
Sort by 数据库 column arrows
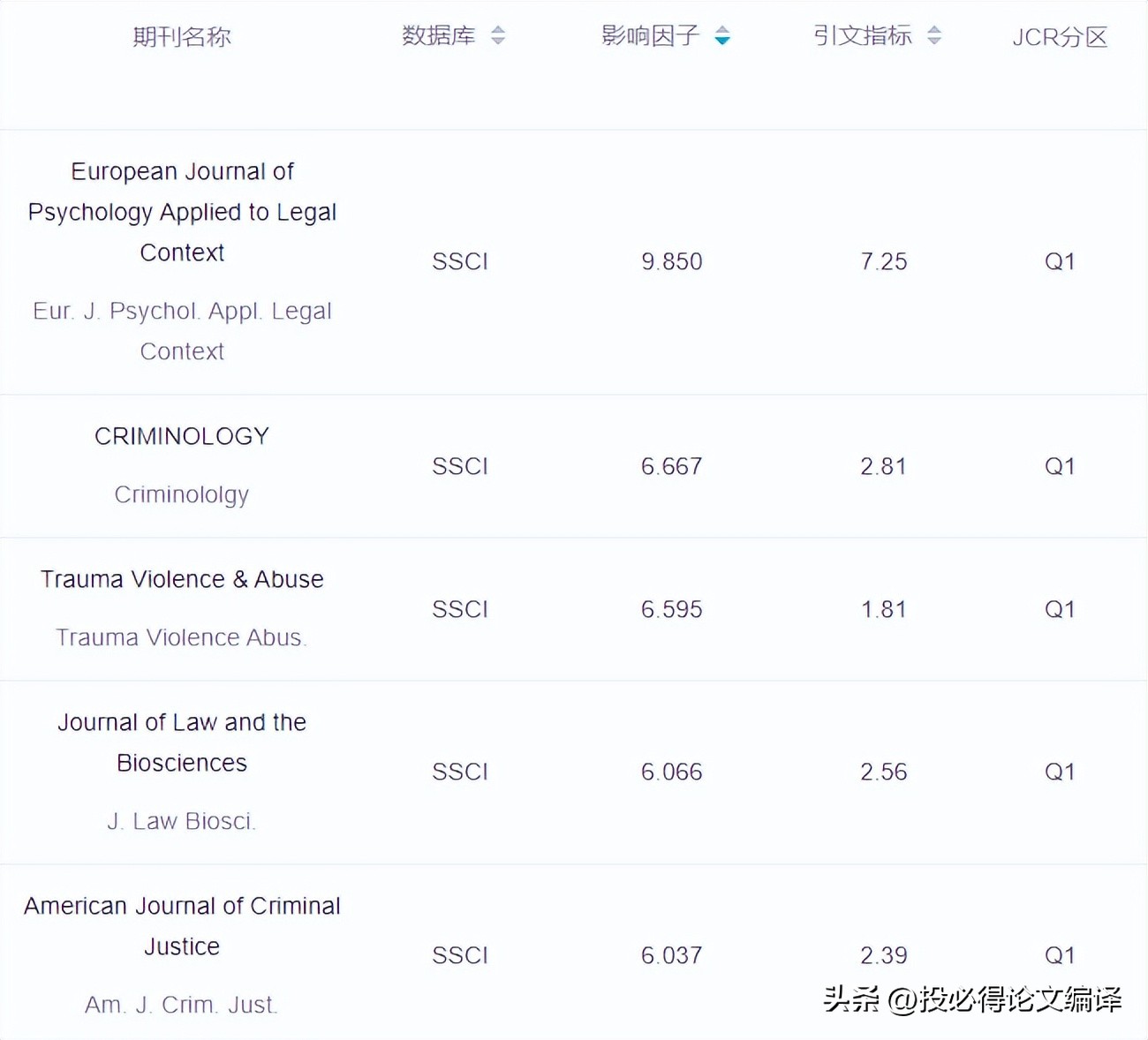coord(498,35)
